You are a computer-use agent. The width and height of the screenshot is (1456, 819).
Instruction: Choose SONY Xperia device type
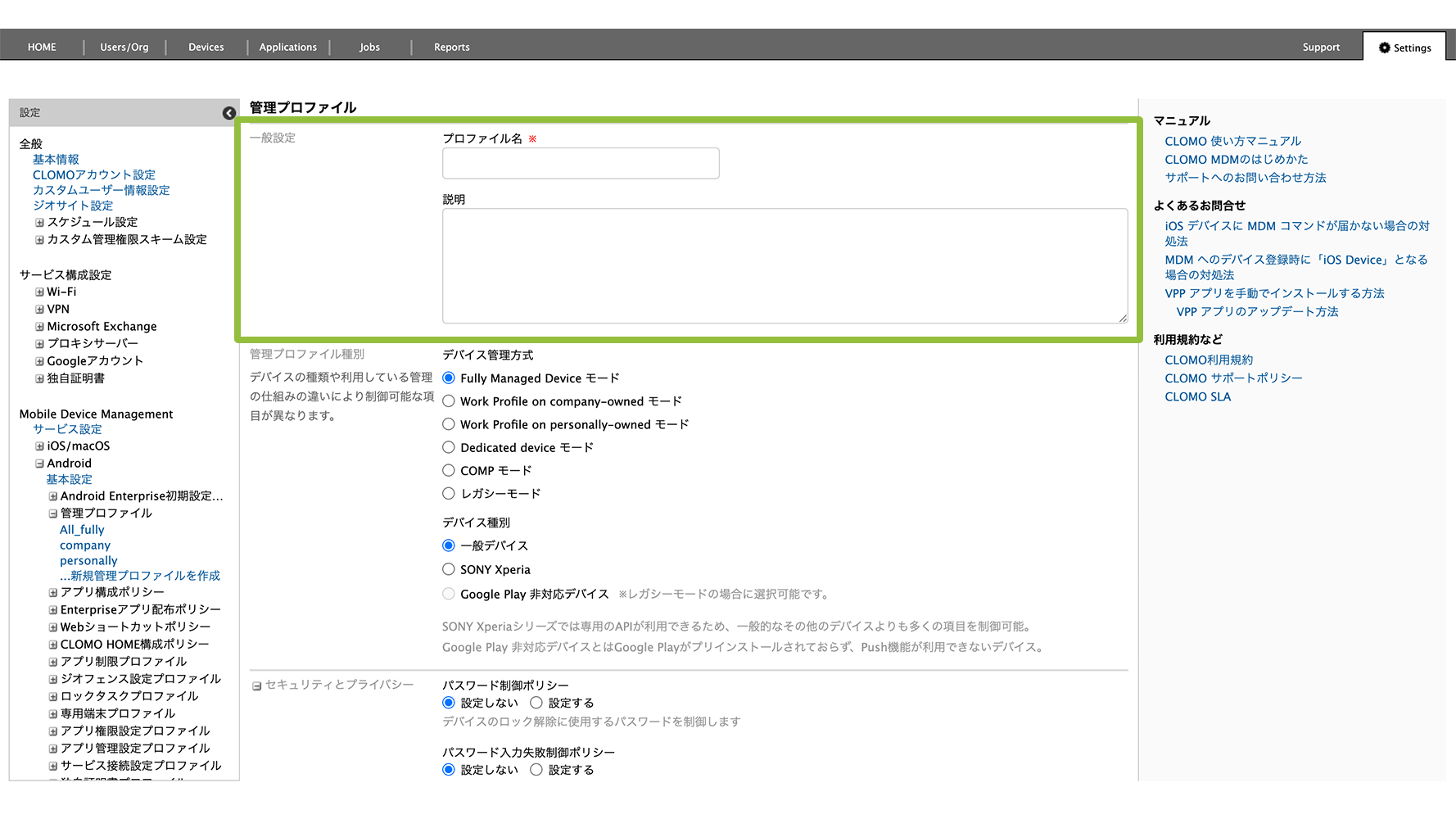(x=449, y=569)
